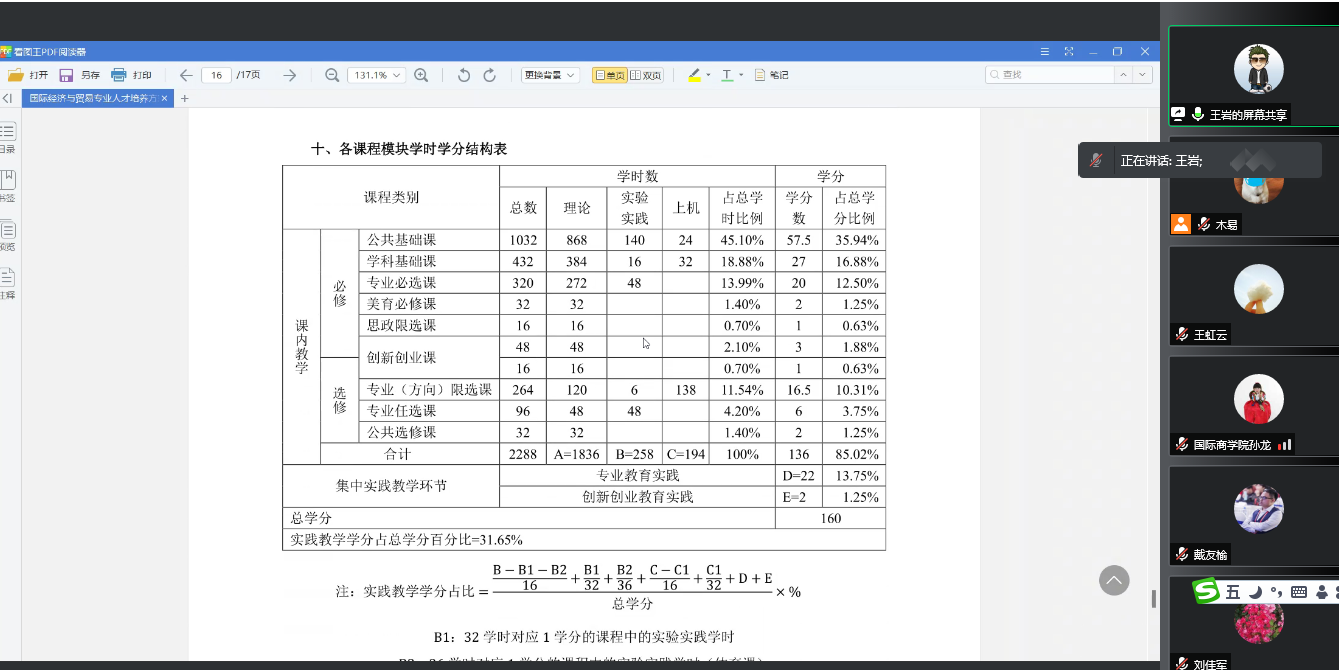Click 王岩 screen-share indicator icon

(x=1178, y=114)
